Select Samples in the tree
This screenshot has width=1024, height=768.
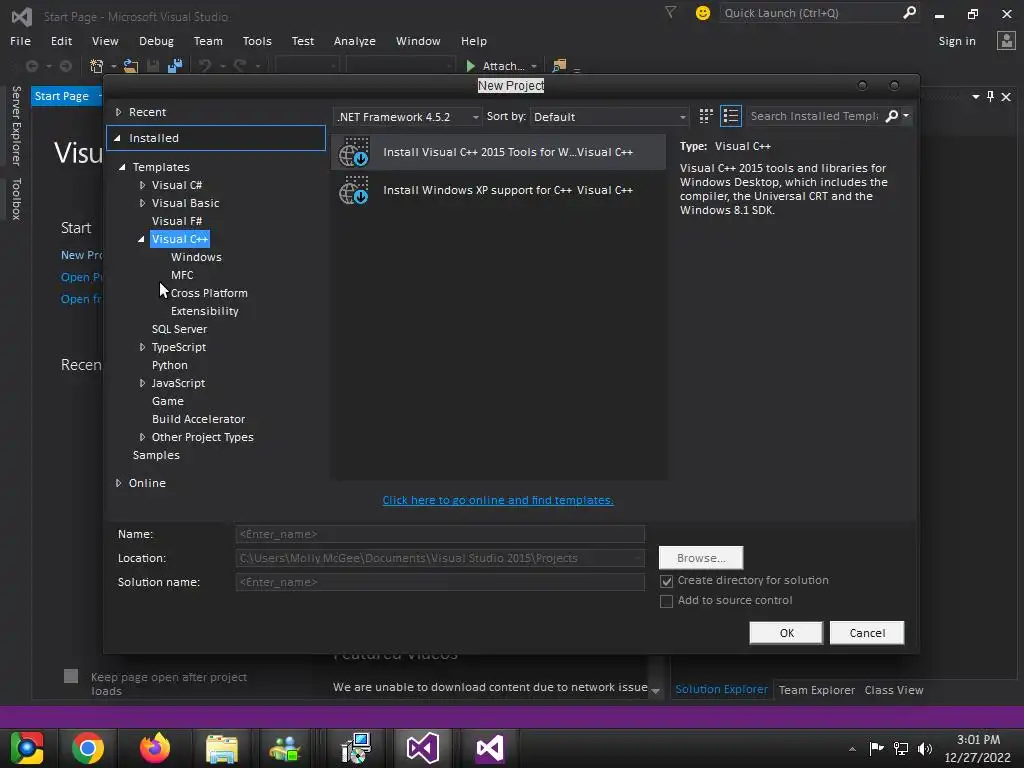click(x=155, y=455)
